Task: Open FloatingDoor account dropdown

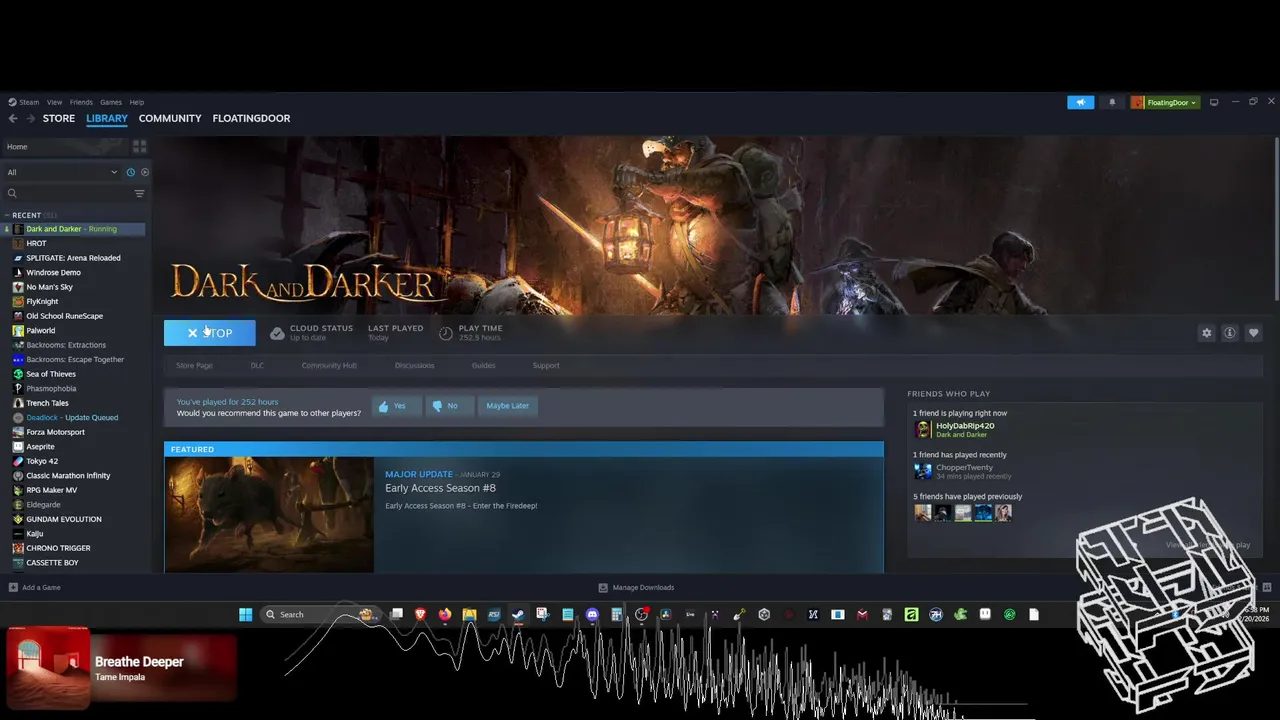Action: click(1165, 102)
